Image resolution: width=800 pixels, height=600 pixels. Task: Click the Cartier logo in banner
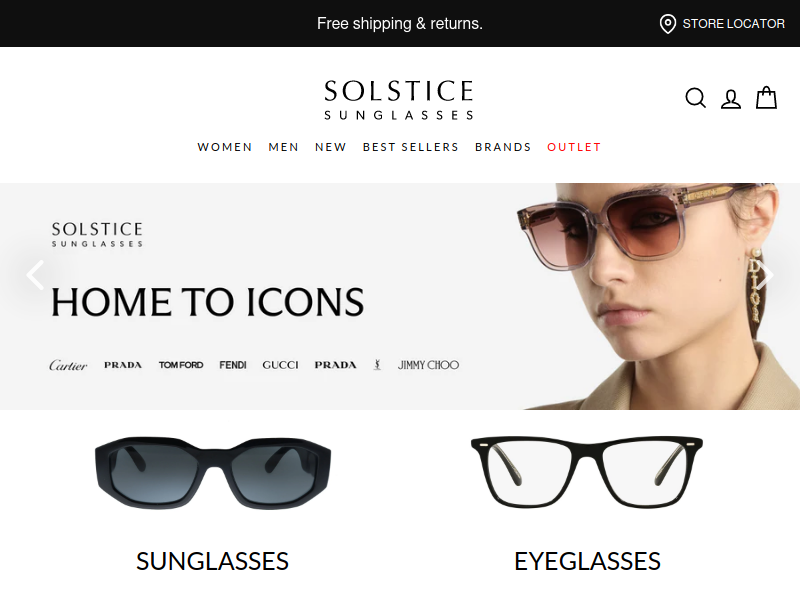68,365
